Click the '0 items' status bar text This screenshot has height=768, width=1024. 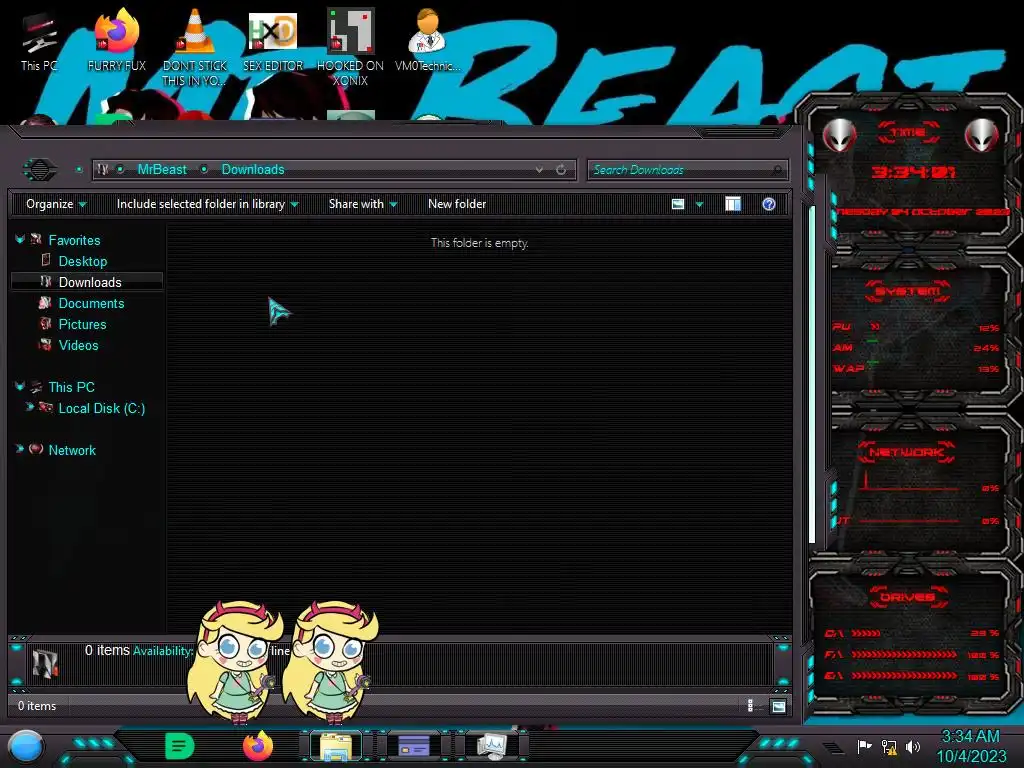pos(37,706)
